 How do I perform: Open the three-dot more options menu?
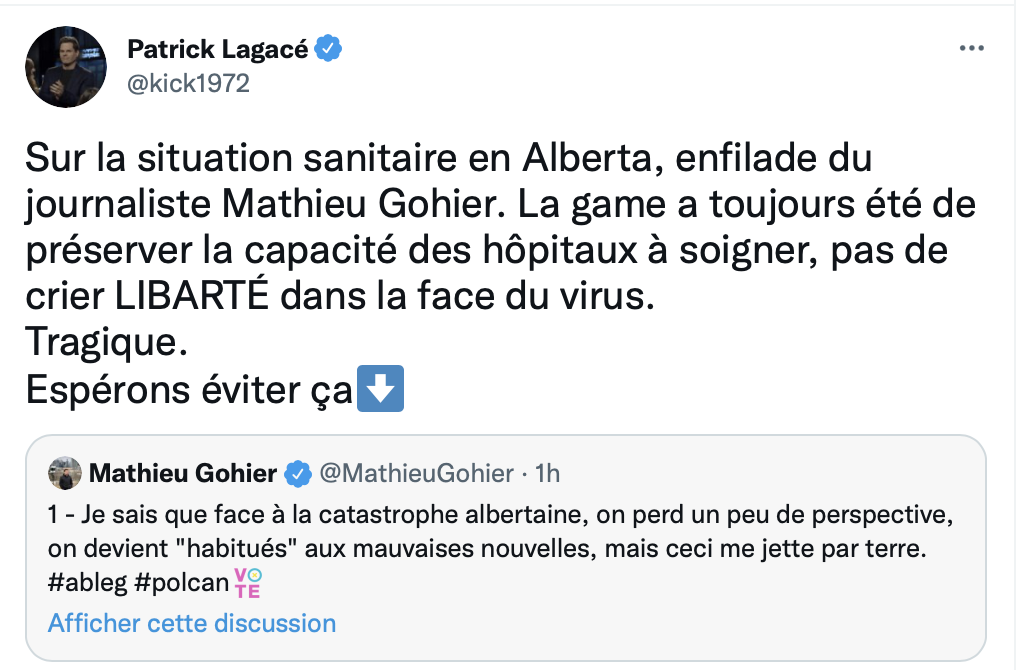click(971, 48)
